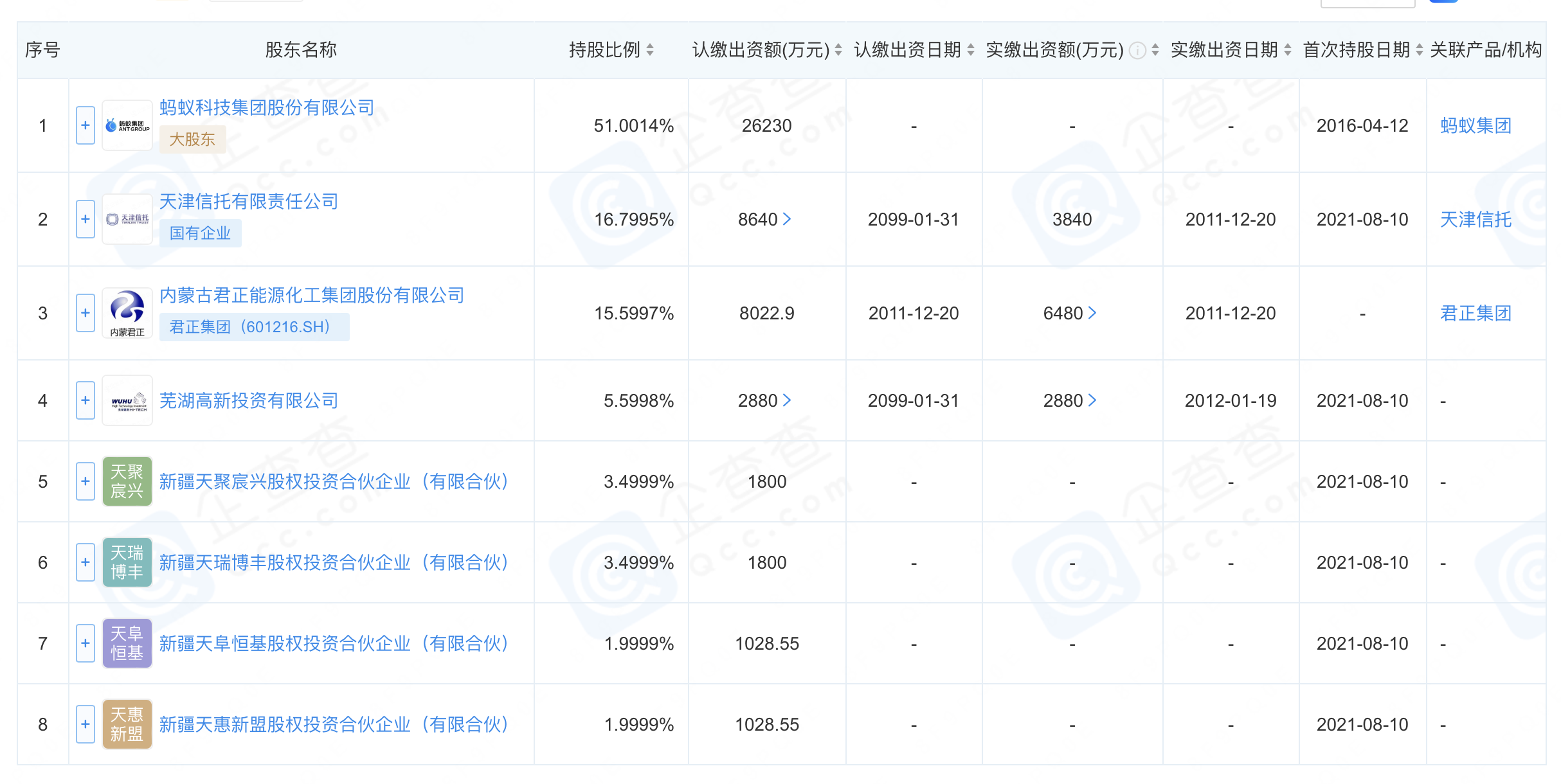Expand row 6 新疆天瑞博丰 with plus button
1561x784 pixels.
click(86, 562)
